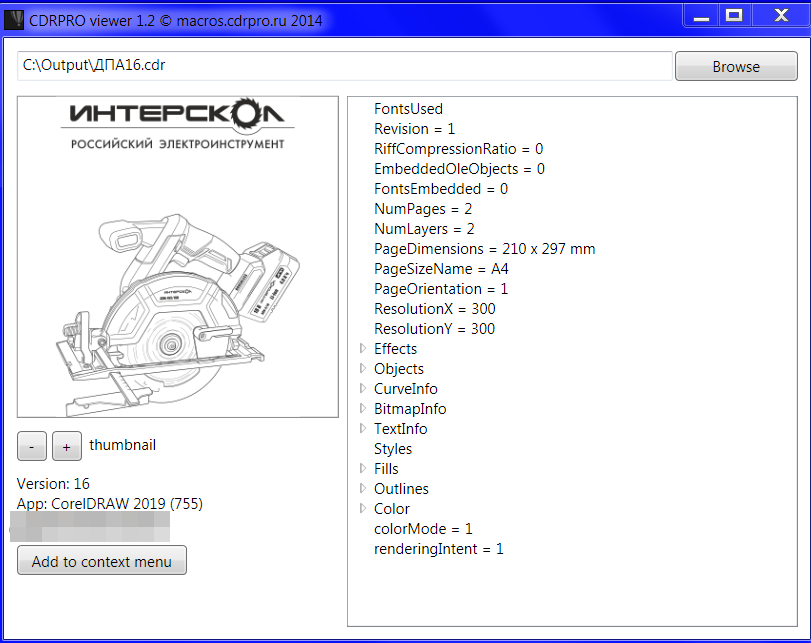Viewport: 811px width, 643px height.
Task: Select the FontsEmbedded = 0 row
Action: click(x=441, y=189)
